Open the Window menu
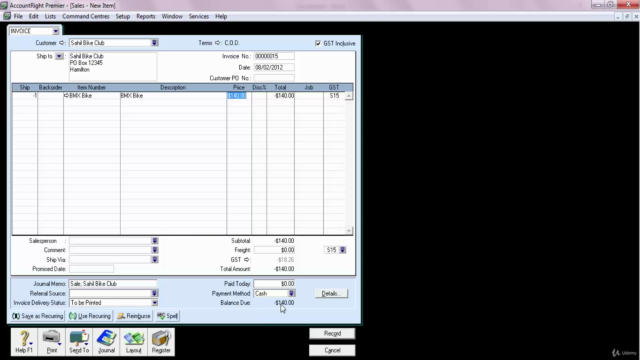 point(172,16)
